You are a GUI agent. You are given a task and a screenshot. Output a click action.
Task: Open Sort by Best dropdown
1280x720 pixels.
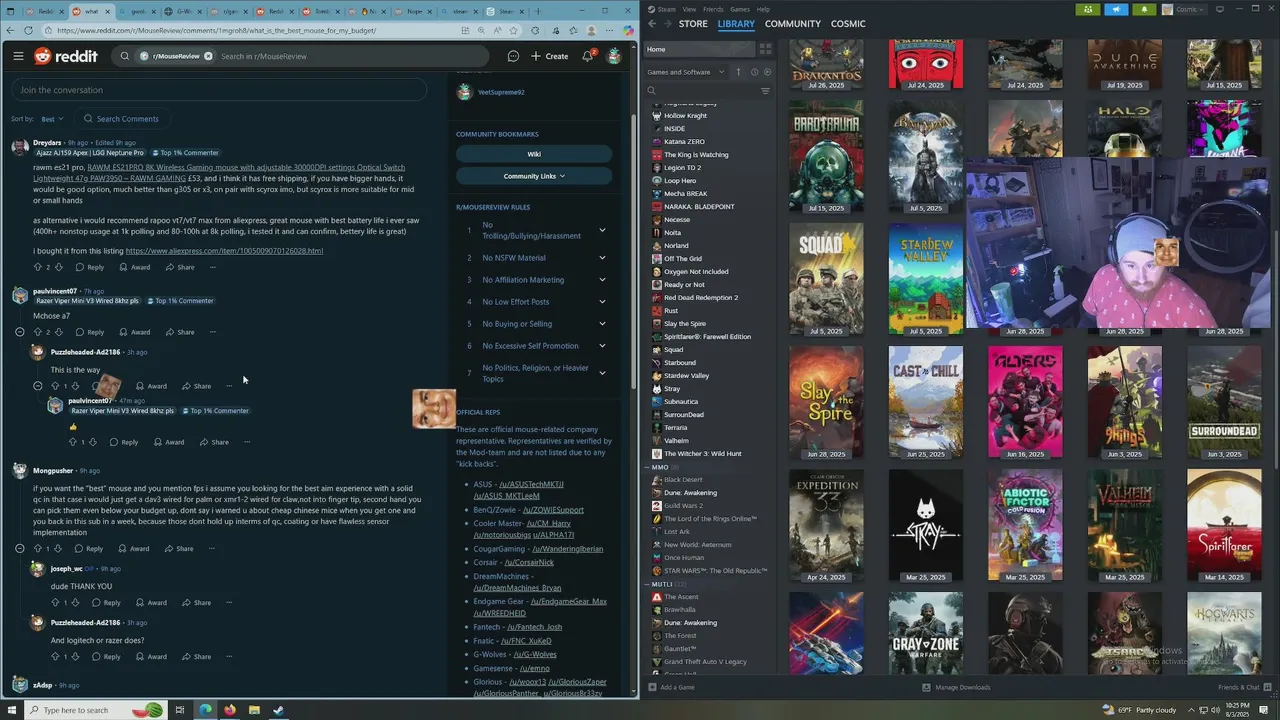[52, 119]
